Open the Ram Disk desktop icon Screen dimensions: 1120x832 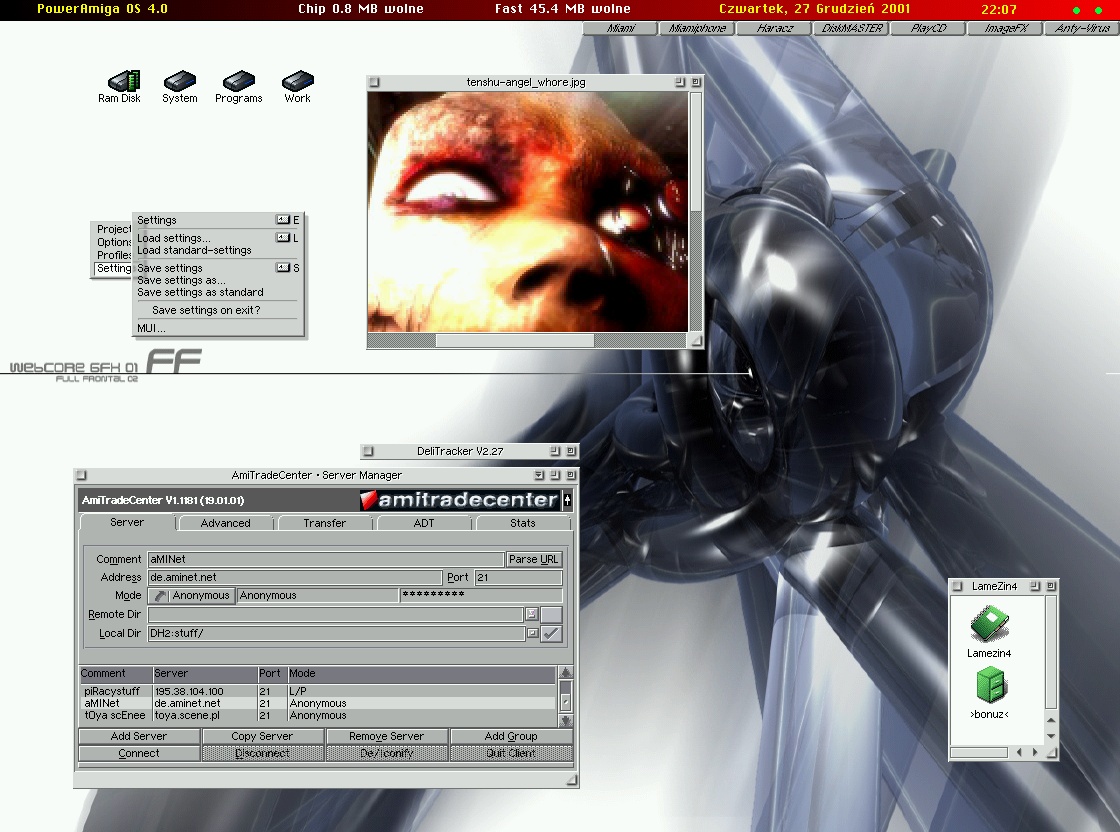(x=122, y=81)
